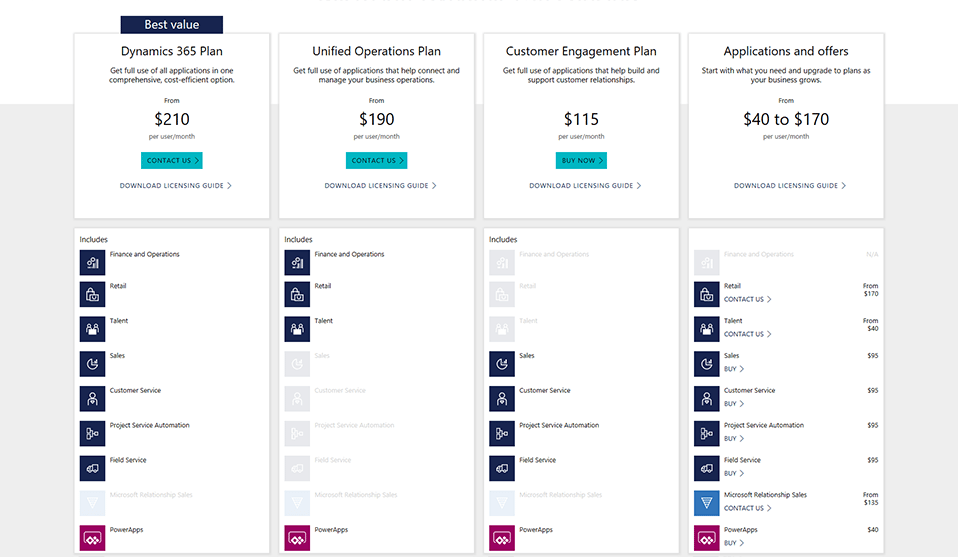958x557 pixels.
Task: Click Contact Us button for Dynamics 365 Plan
Action: [172, 161]
